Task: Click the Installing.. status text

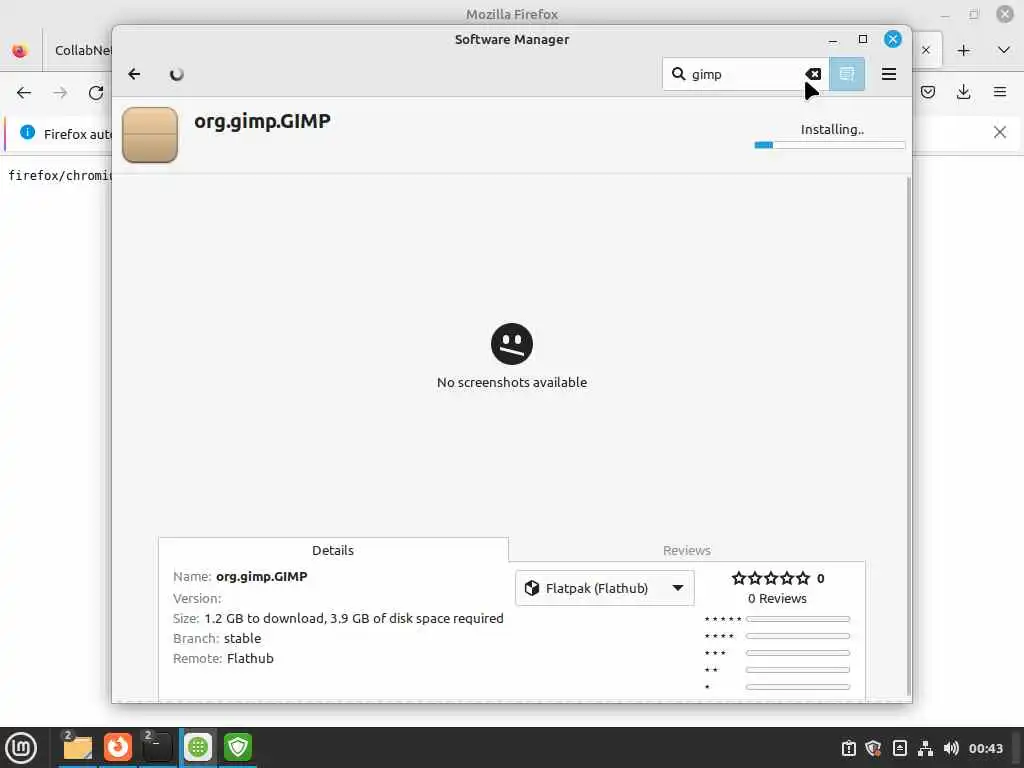Action: pyautogui.click(x=832, y=129)
